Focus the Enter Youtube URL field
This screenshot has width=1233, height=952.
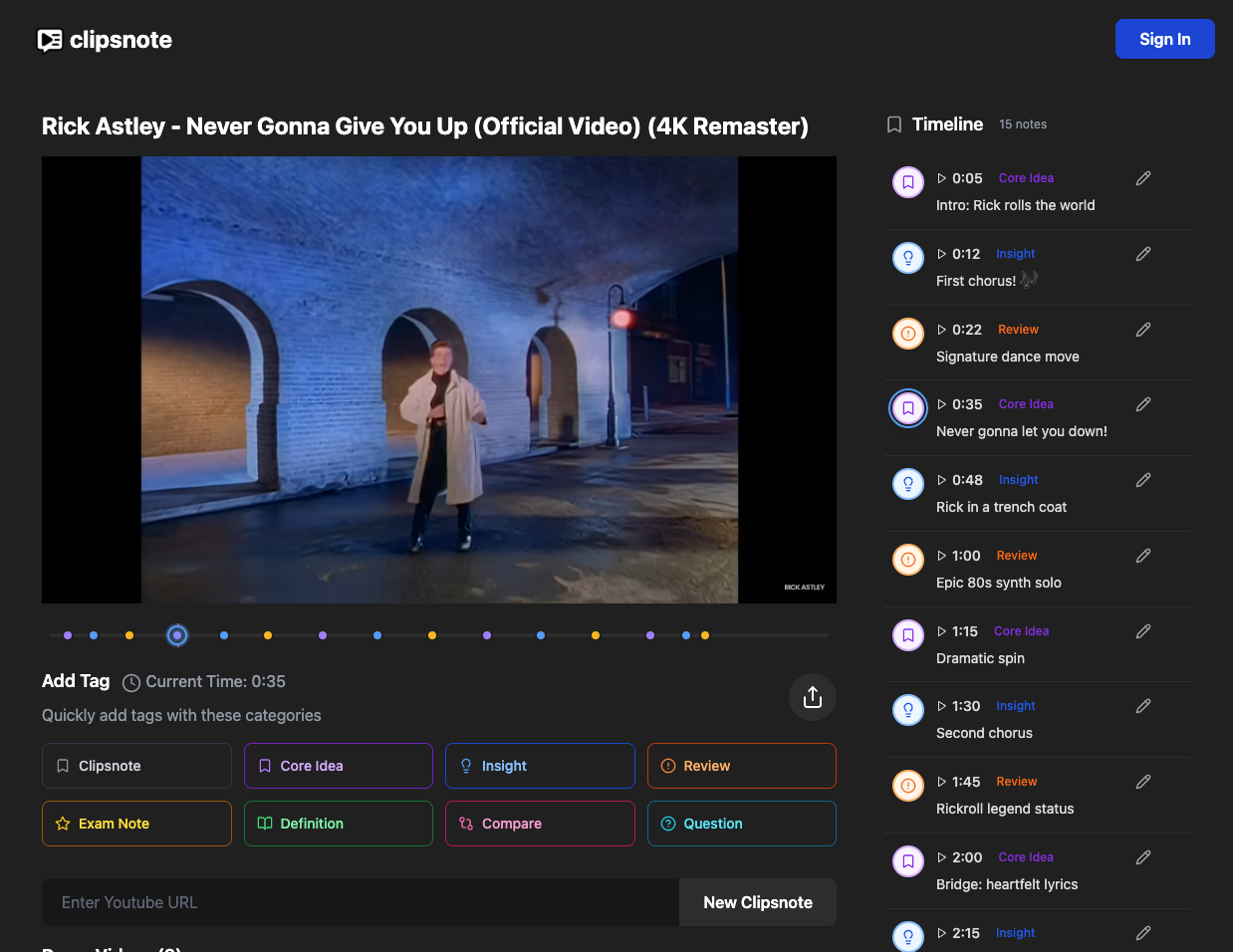361,902
